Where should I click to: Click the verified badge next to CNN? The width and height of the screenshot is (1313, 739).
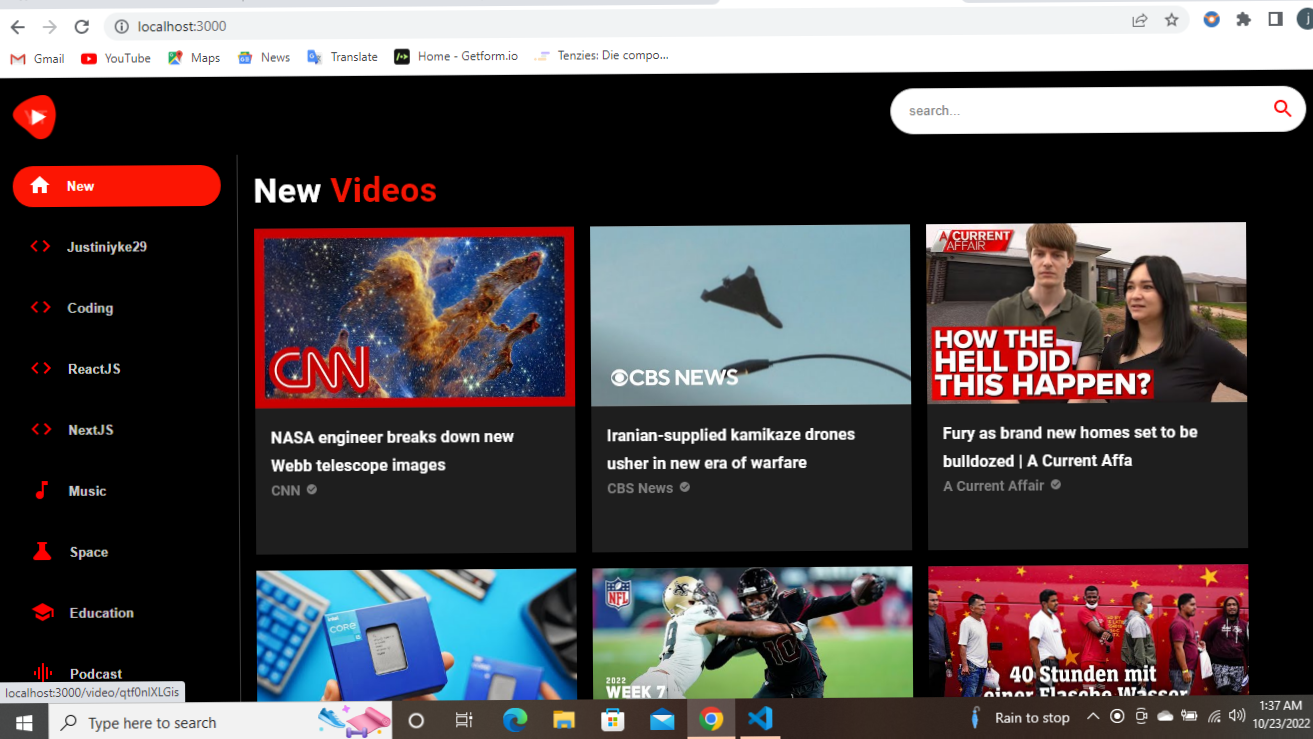pyautogui.click(x=310, y=491)
